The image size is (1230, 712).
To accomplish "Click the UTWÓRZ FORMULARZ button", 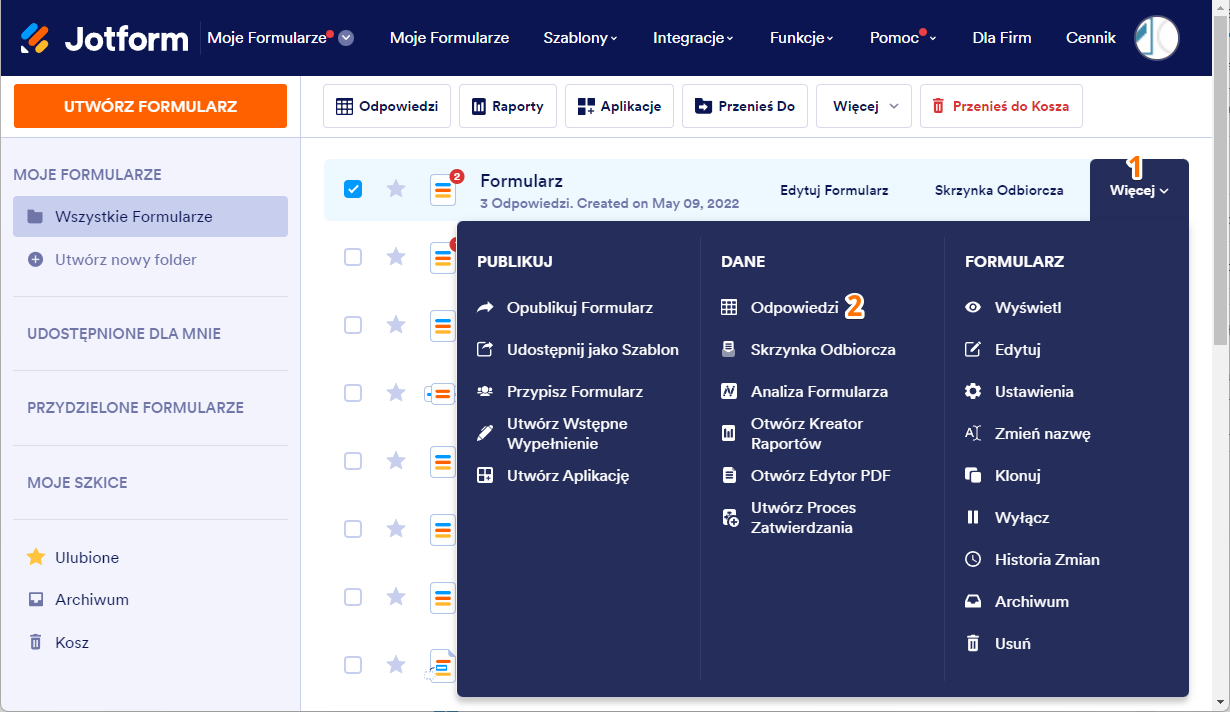I will pyautogui.click(x=150, y=106).
